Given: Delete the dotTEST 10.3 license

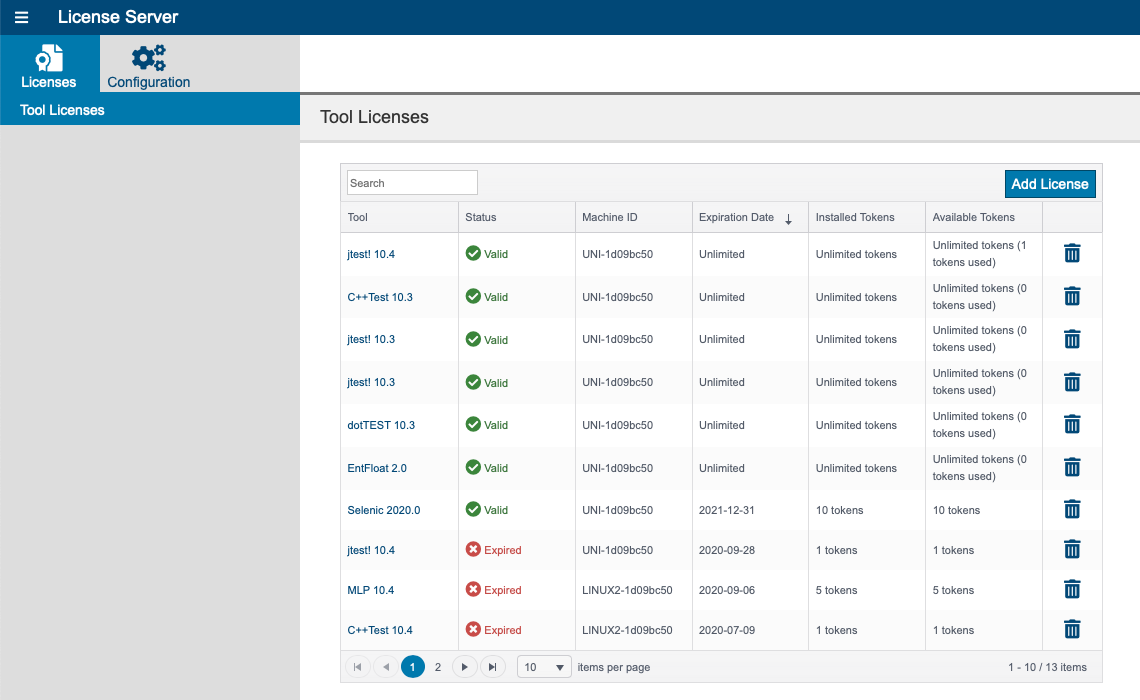Looking at the screenshot, I should (x=1072, y=425).
